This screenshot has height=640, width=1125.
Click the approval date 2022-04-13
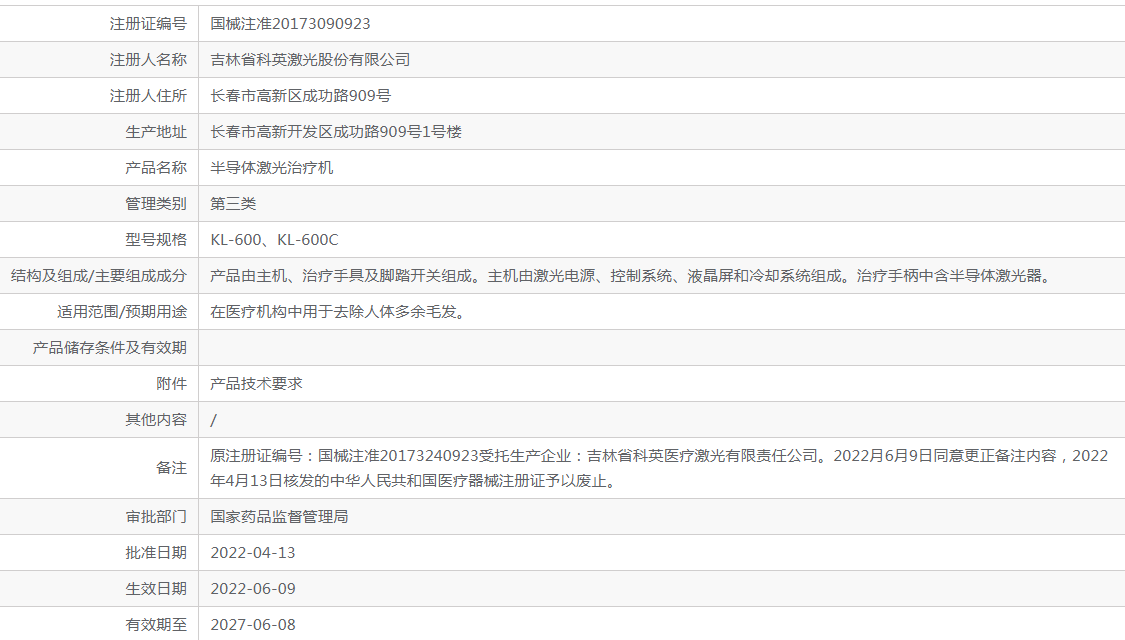pos(253,553)
